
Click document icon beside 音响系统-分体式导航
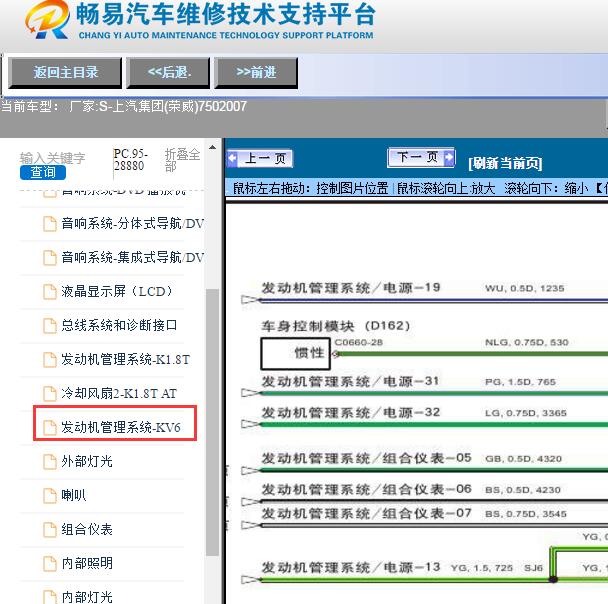[50, 224]
